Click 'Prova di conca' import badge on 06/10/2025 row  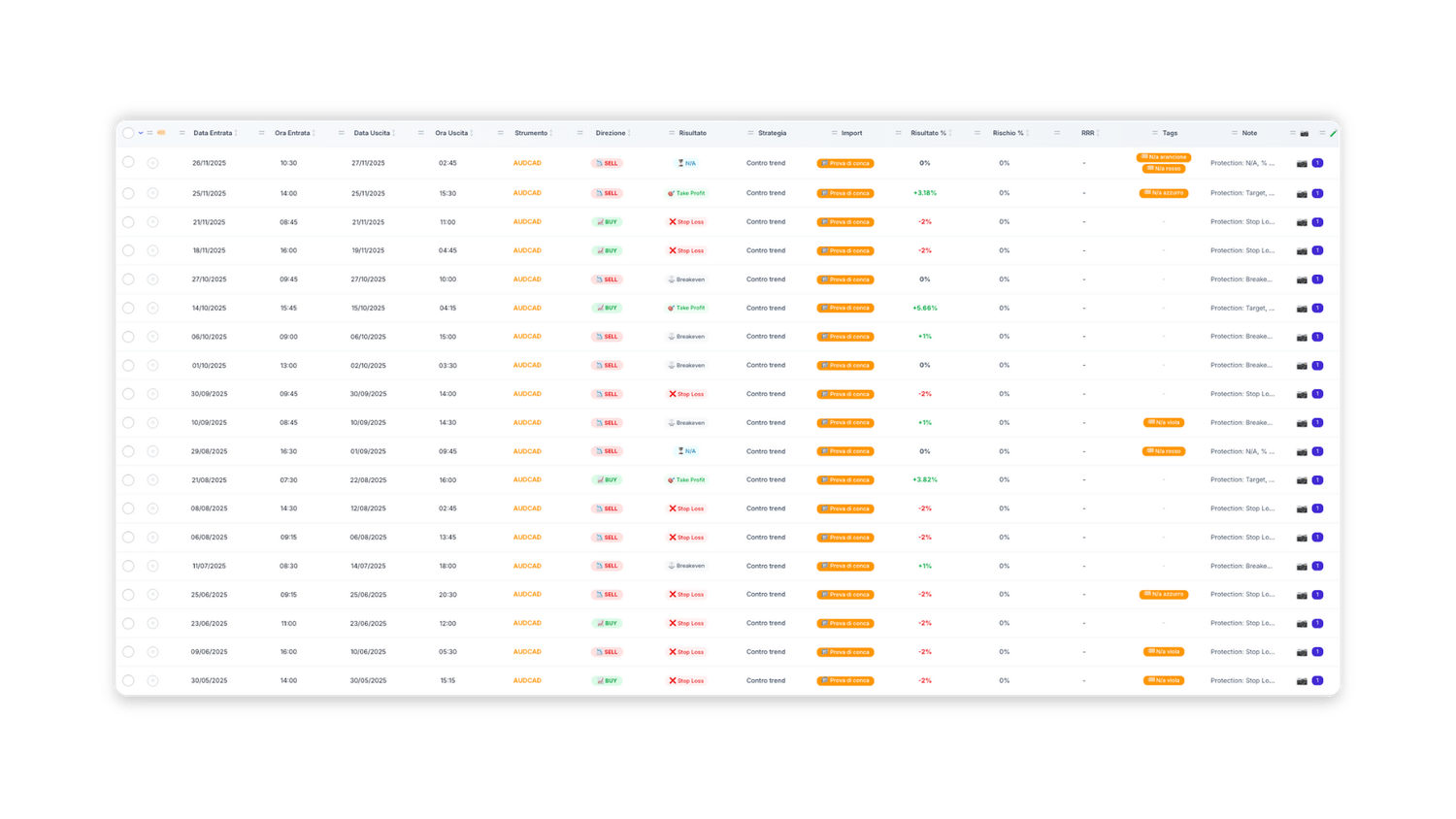tap(845, 337)
